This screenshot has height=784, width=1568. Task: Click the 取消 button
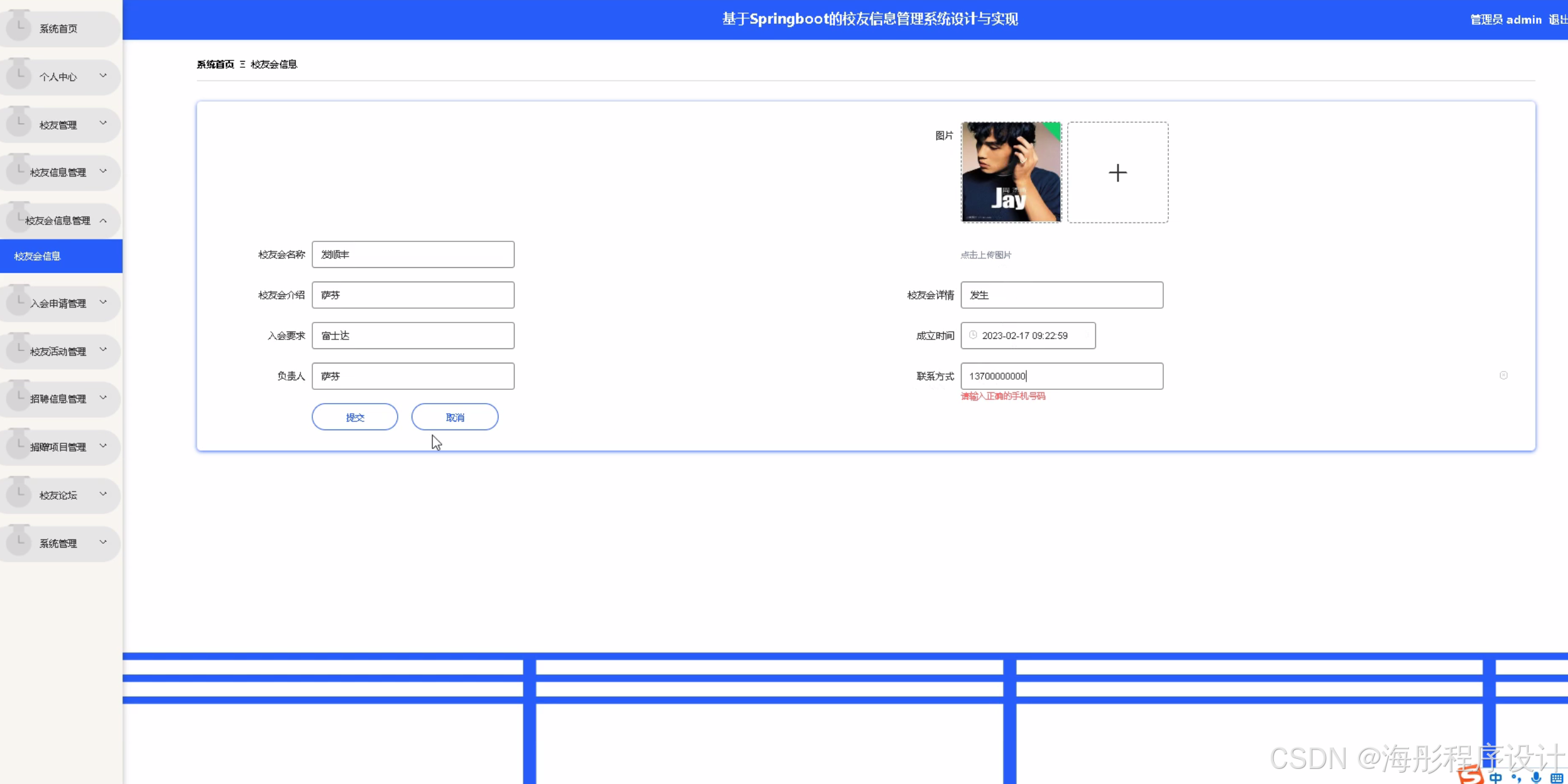[454, 417]
